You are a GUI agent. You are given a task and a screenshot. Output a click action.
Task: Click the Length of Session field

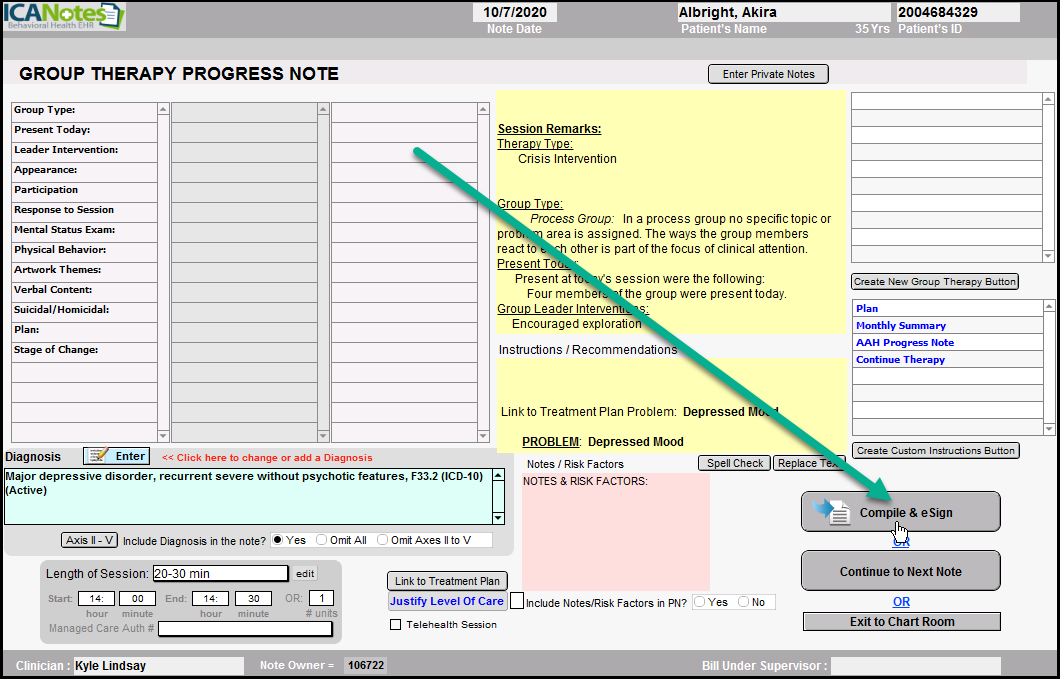tap(220, 574)
